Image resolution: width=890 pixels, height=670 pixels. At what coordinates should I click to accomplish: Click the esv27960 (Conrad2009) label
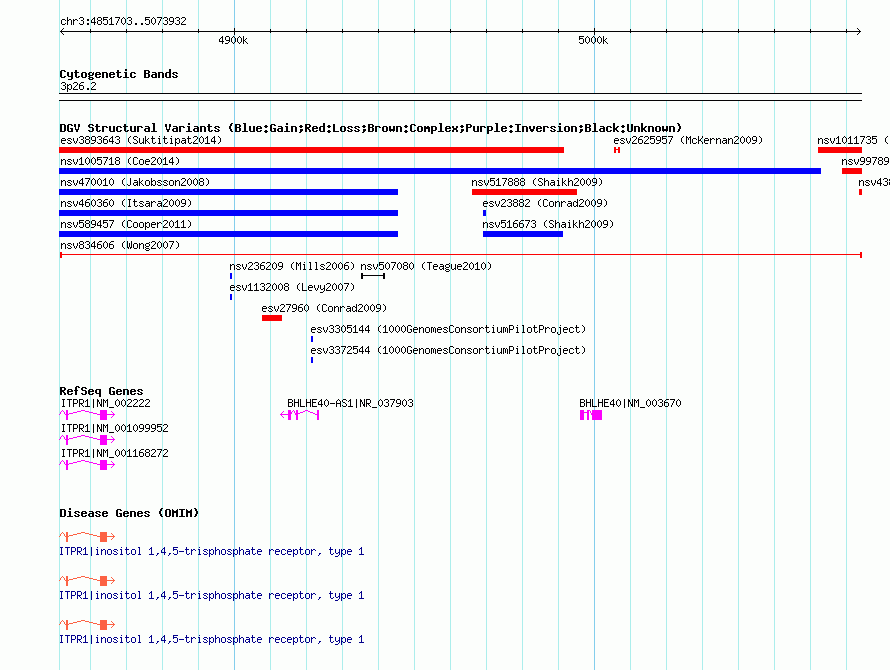pos(324,308)
